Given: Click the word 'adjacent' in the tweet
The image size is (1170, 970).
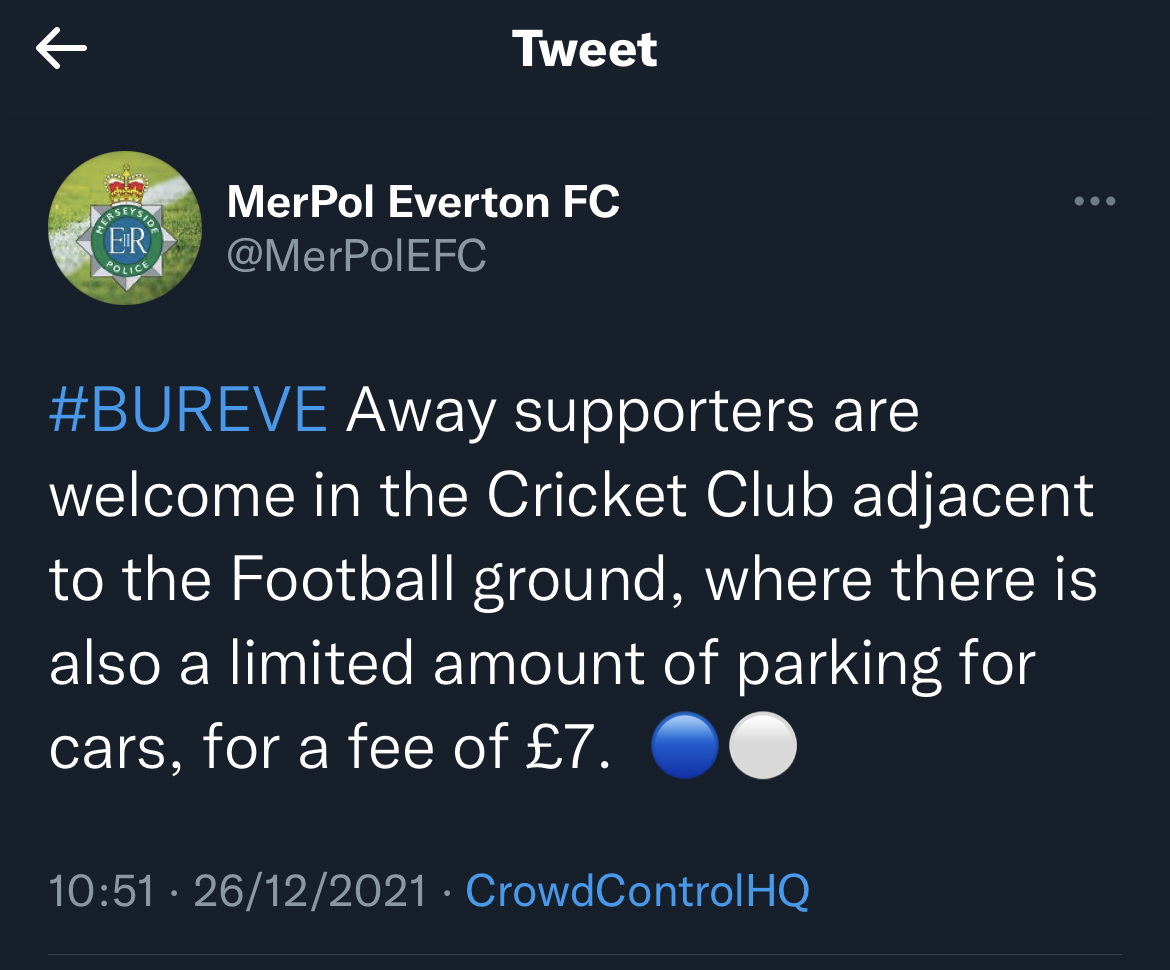Looking at the screenshot, I should click(x=972, y=495).
